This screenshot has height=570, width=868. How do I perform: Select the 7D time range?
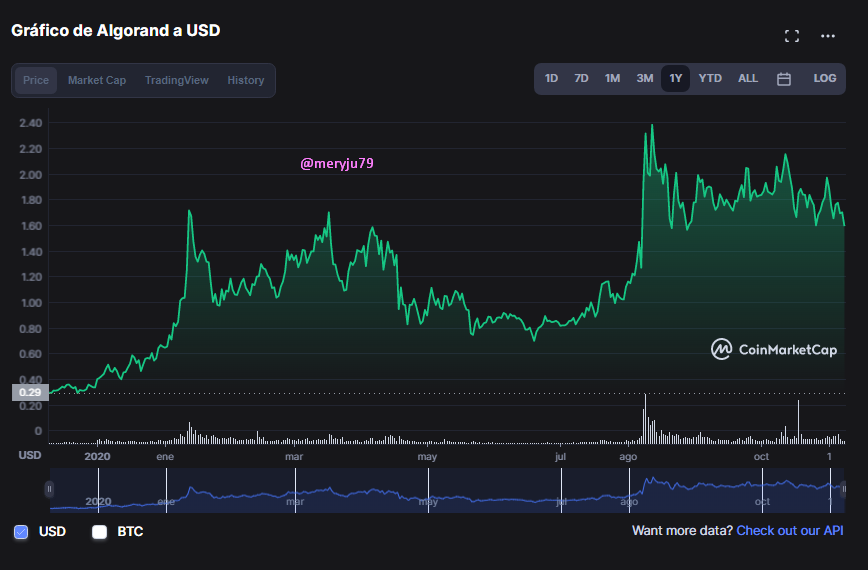point(581,79)
